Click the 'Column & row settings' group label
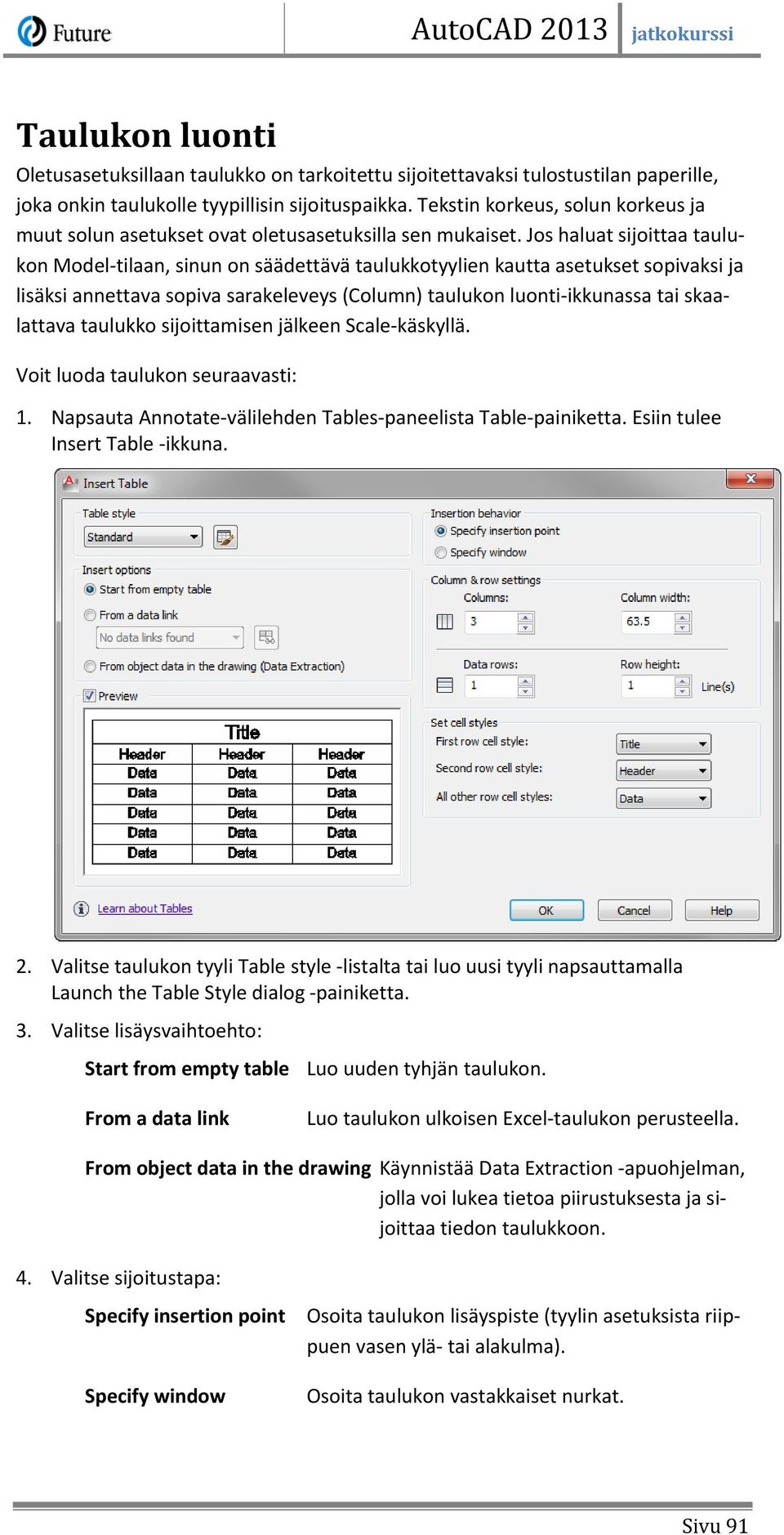Viewport: 784px width, 1535px height. [x=486, y=580]
